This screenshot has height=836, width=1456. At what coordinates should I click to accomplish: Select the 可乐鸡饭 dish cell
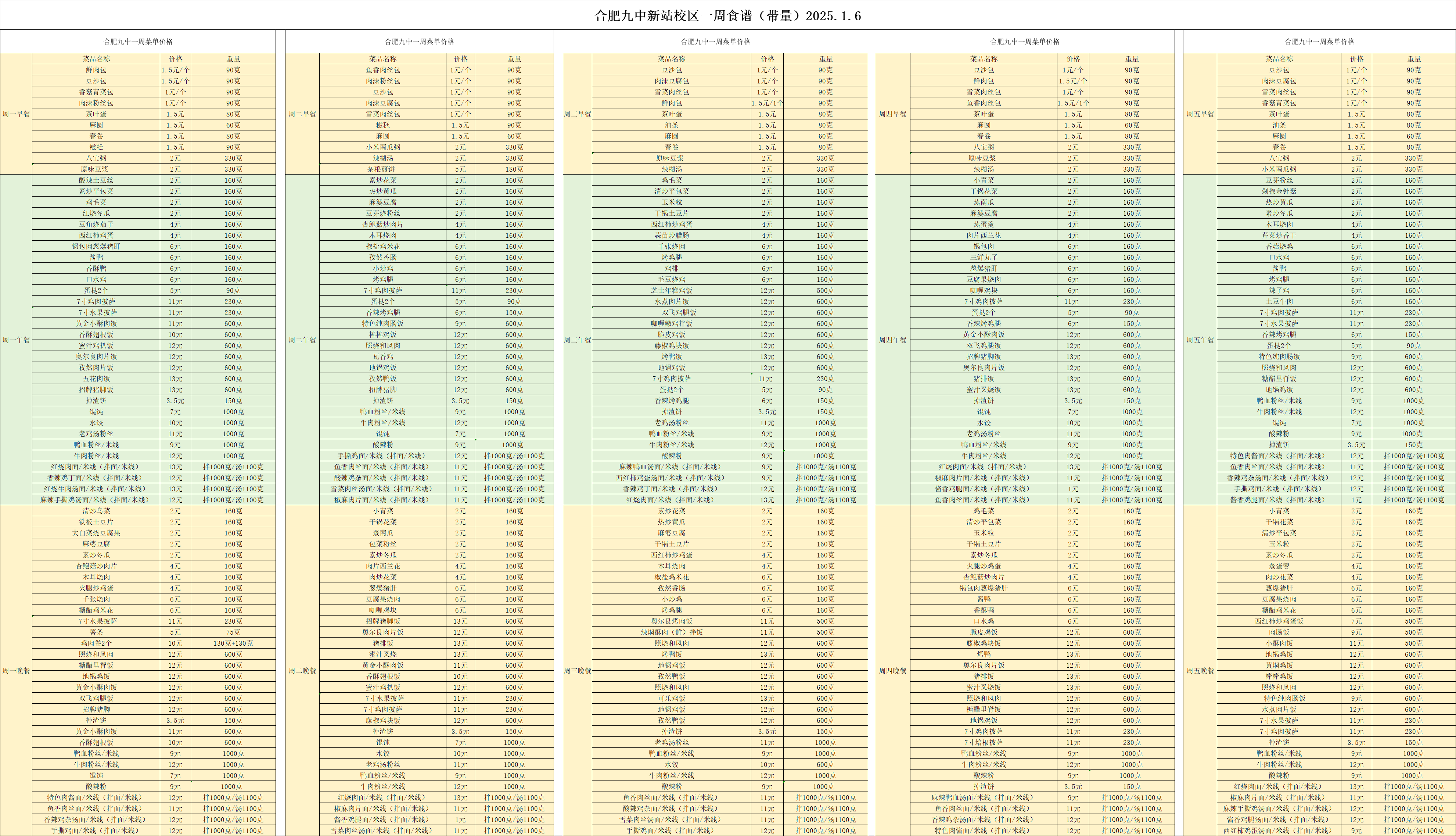click(671, 698)
